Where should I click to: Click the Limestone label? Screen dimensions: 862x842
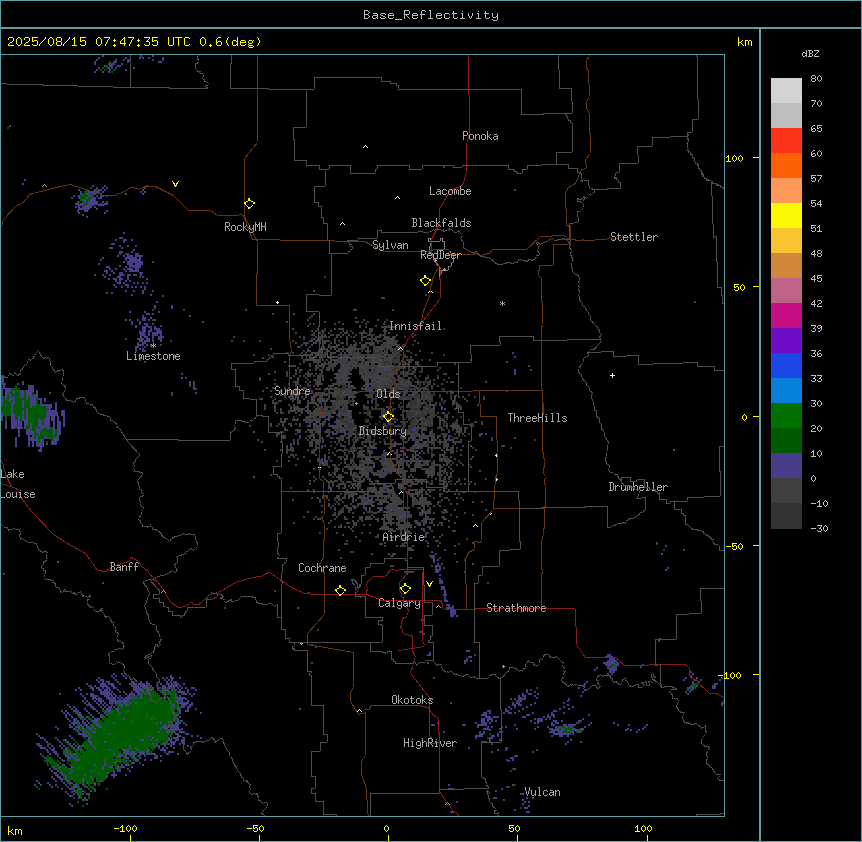[x=153, y=356]
